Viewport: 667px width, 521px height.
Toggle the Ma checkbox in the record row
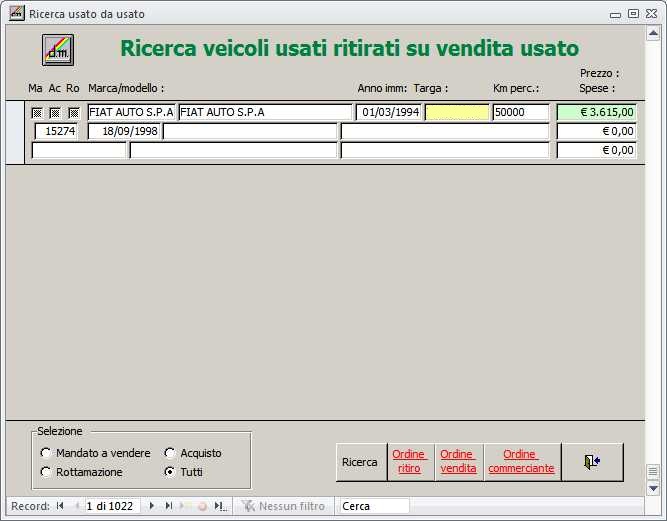(37, 113)
